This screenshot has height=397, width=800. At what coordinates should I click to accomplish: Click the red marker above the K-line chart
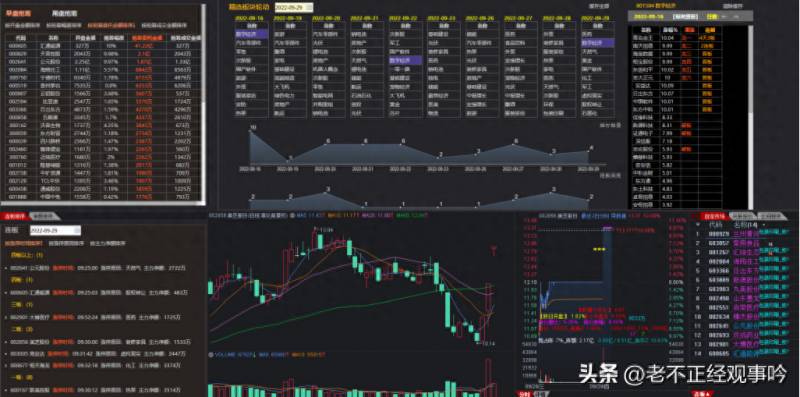click(493, 250)
